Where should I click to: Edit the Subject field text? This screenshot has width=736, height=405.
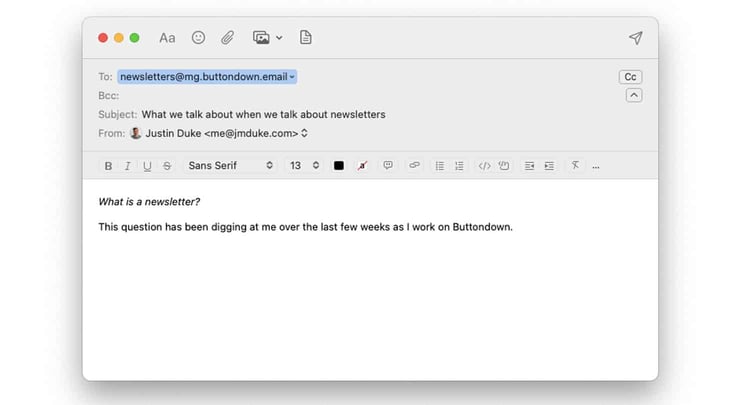click(x=263, y=115)
